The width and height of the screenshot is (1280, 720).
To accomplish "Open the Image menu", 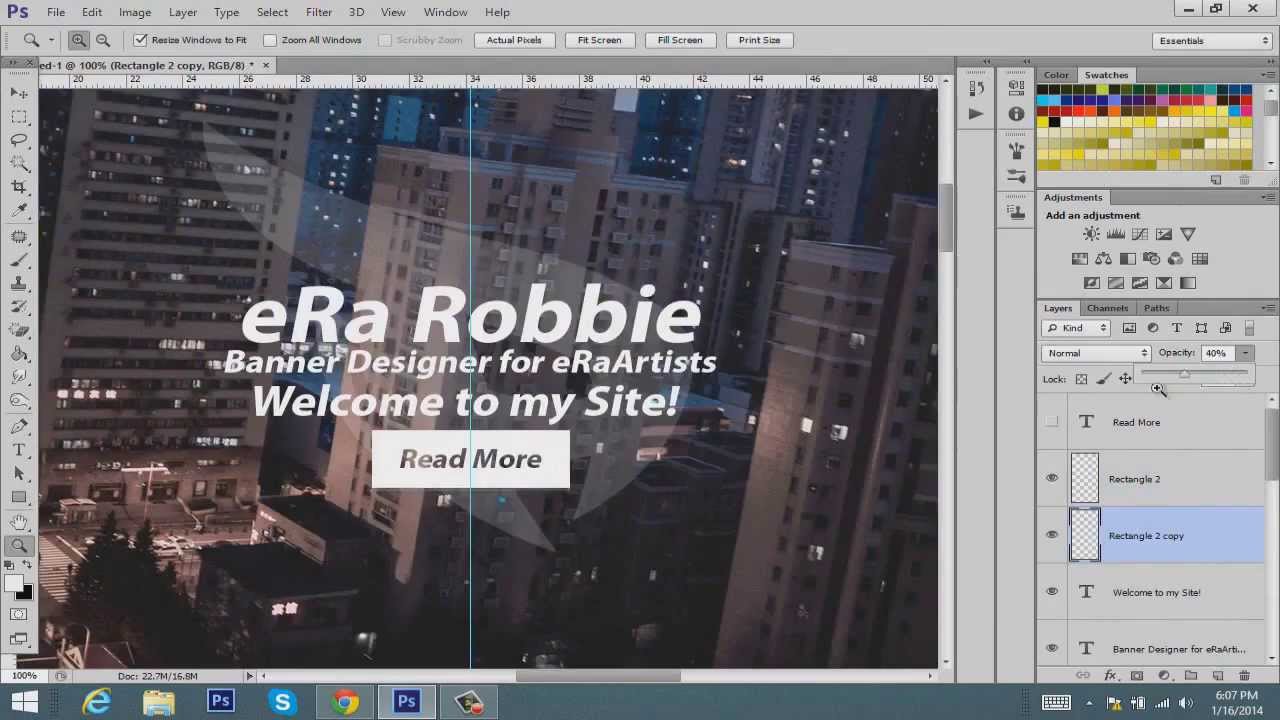I will 135,12.
